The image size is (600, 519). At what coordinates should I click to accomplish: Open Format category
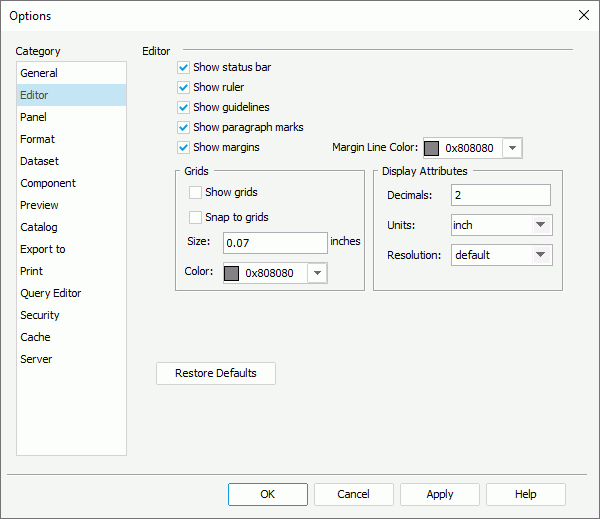[x=71, y=139]
